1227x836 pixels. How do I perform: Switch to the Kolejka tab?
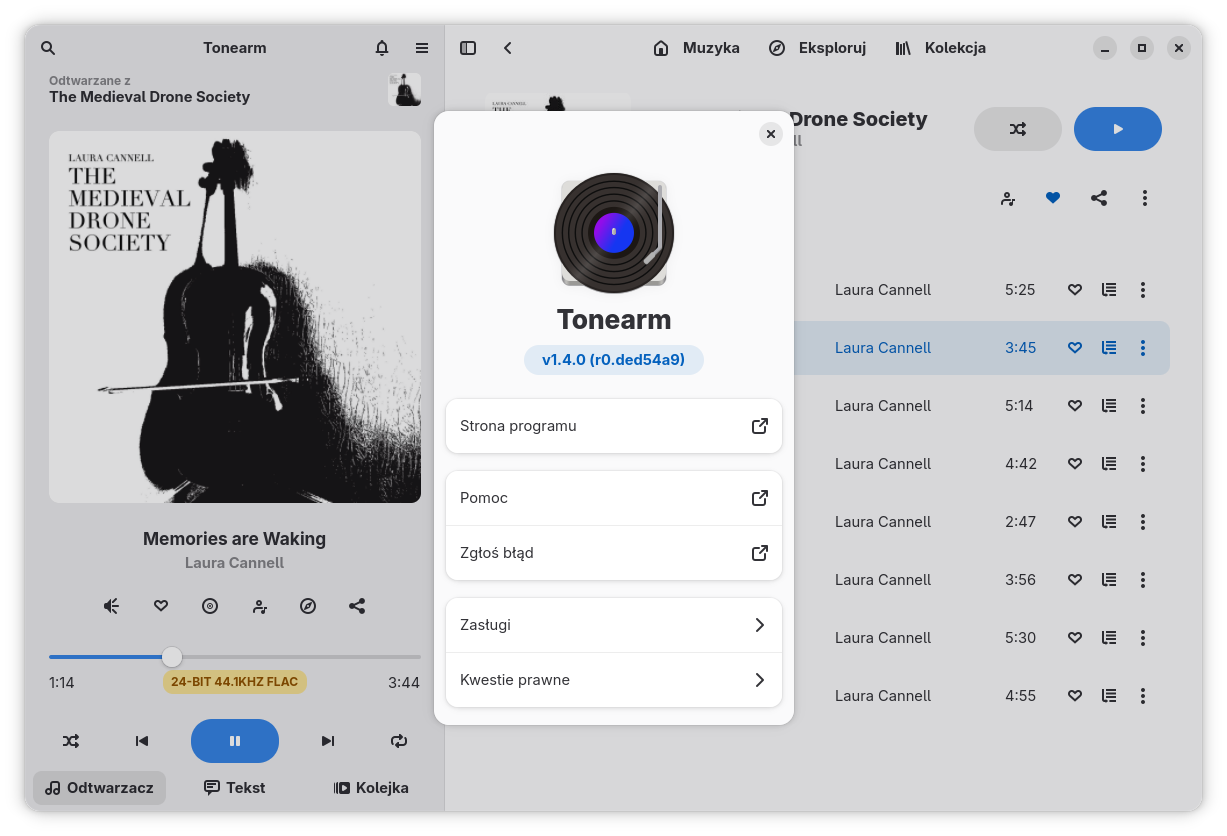point(371,788)
